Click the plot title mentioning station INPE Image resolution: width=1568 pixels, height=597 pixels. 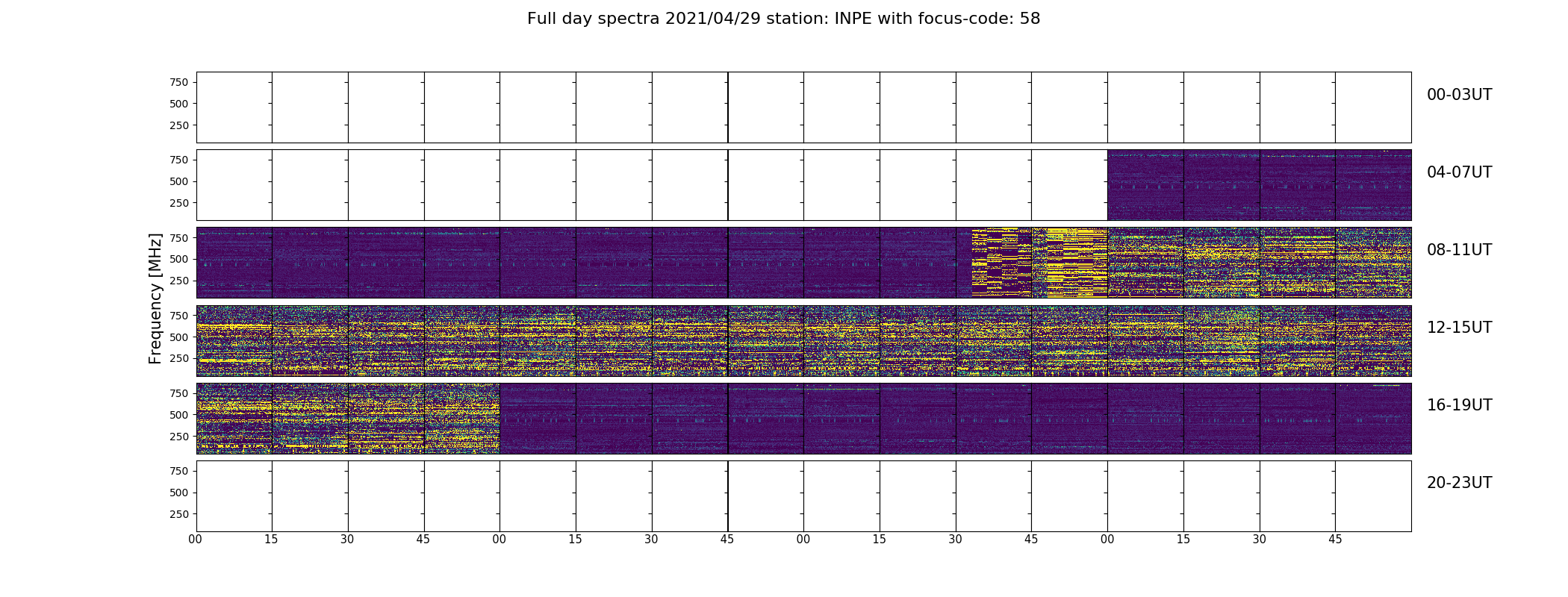coord(783,19)
